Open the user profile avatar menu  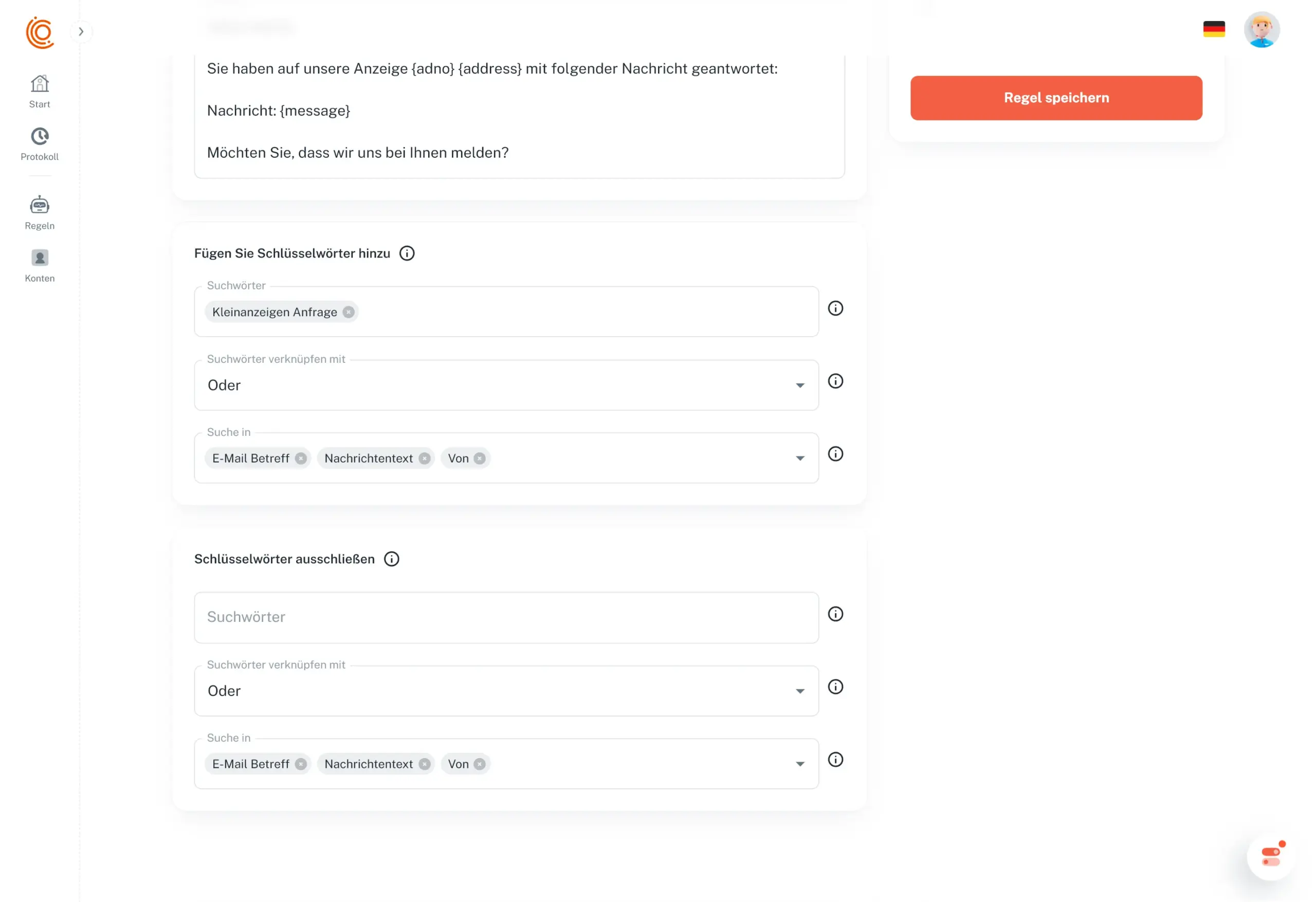pos(1261,30)
